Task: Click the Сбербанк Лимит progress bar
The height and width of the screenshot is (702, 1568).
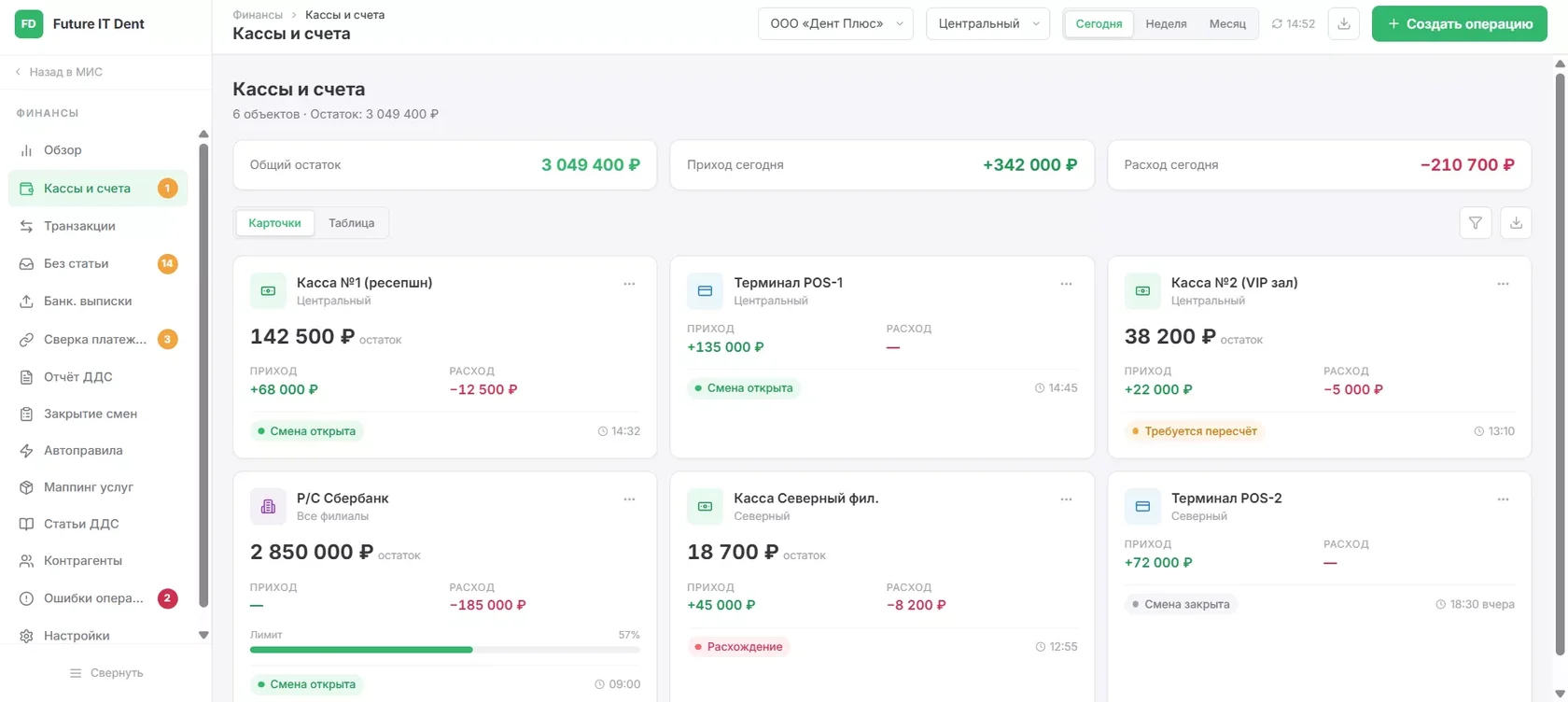Action: click(x=445, y=650)
